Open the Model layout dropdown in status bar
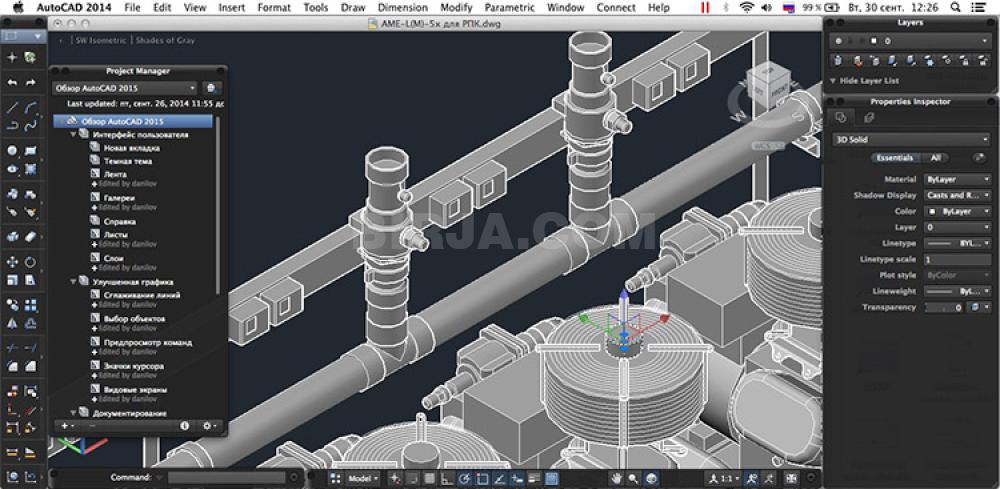Screen dimensions: 1000x489 [363, 478]
